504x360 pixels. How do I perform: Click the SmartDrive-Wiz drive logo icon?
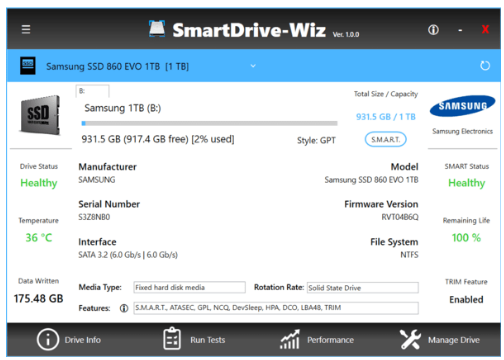157,29
